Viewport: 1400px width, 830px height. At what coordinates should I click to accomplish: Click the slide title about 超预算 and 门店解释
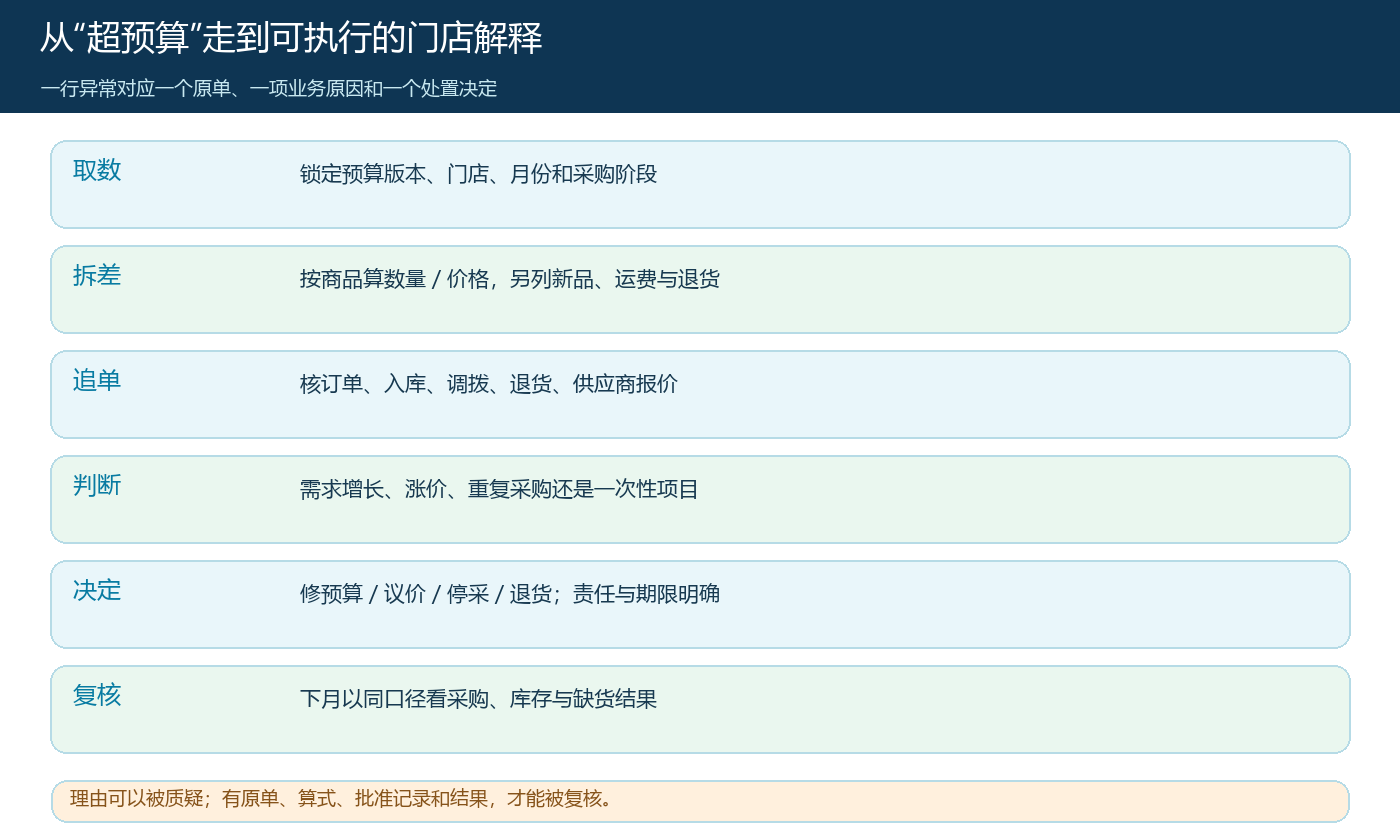pyautogui.click(x=291, y=39)
